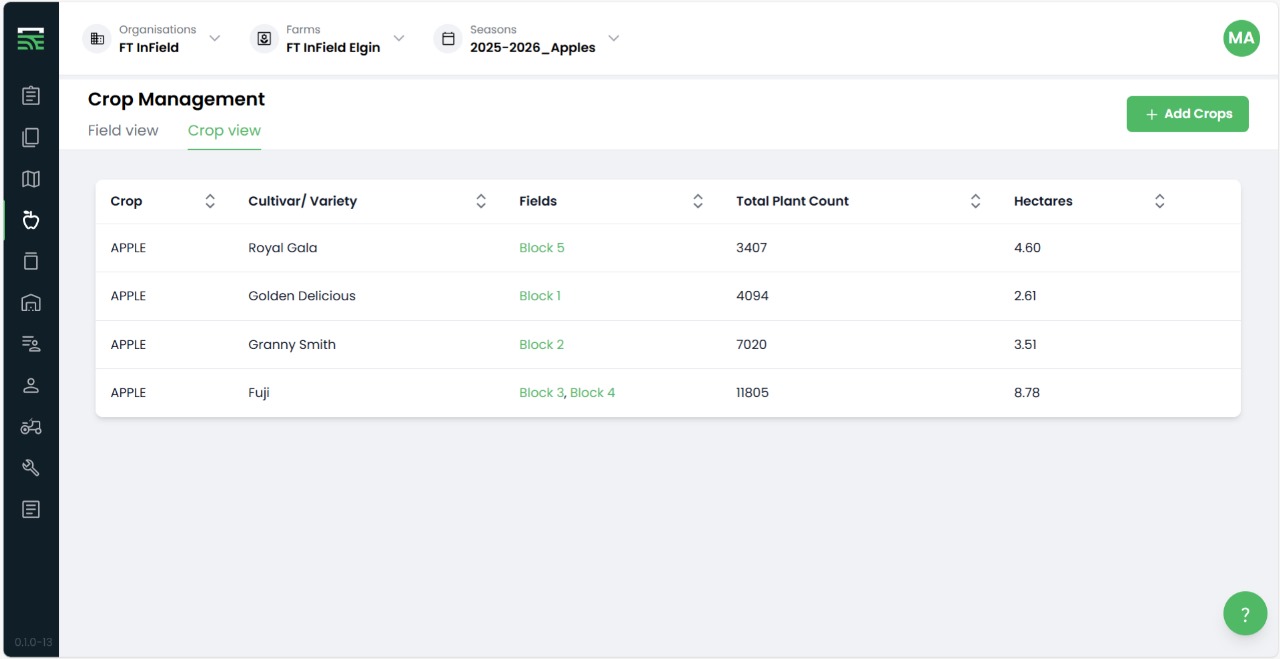Open the bin container sidebar icon

31,261
